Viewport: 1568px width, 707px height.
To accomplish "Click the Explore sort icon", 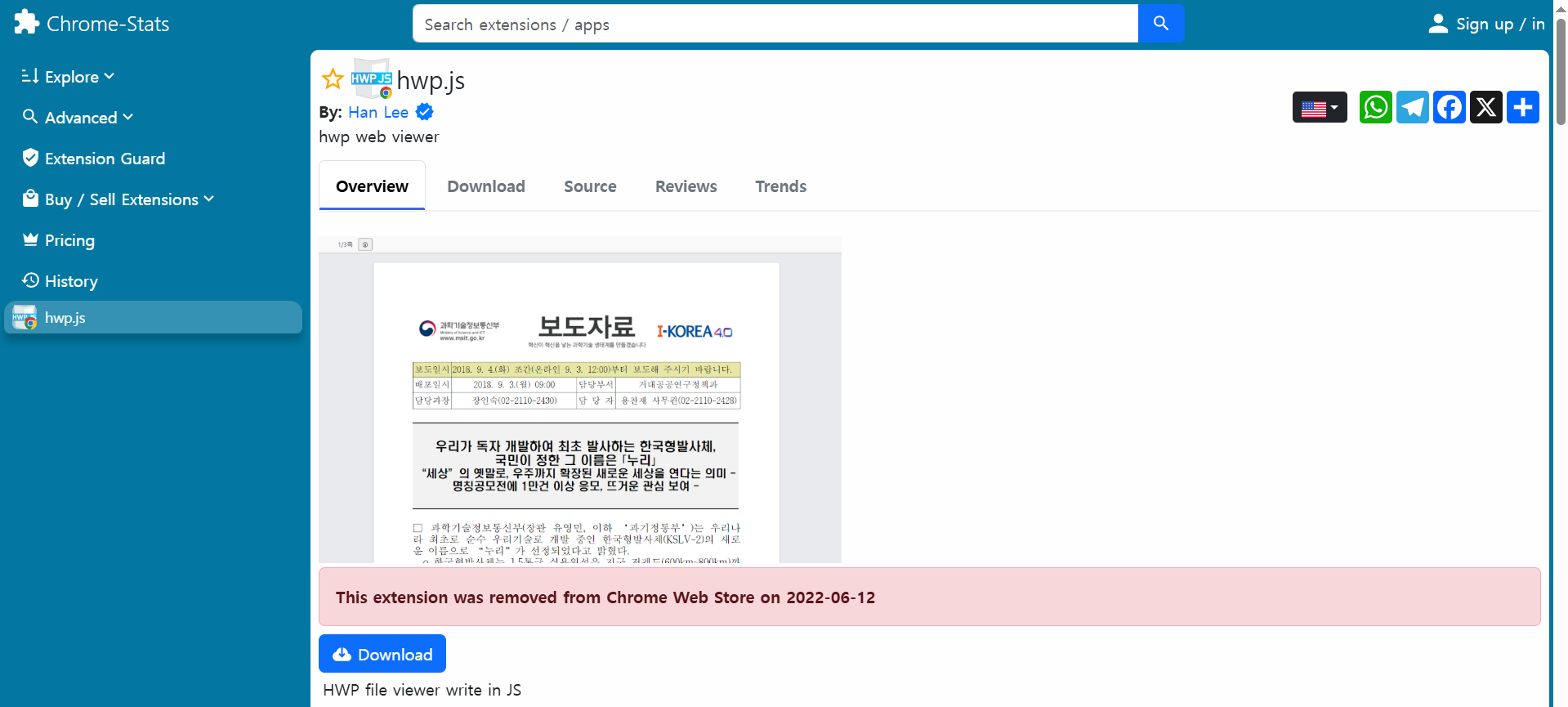I will (30, 76).
